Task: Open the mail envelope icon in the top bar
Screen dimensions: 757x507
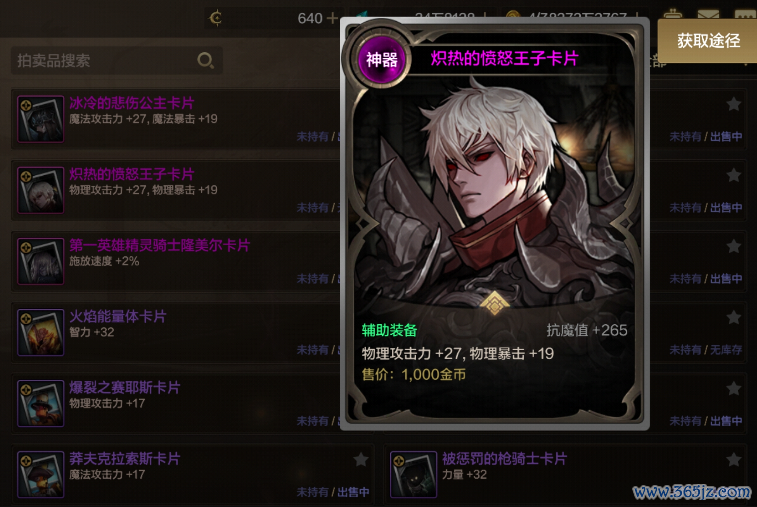Action: tap(708, 14)
